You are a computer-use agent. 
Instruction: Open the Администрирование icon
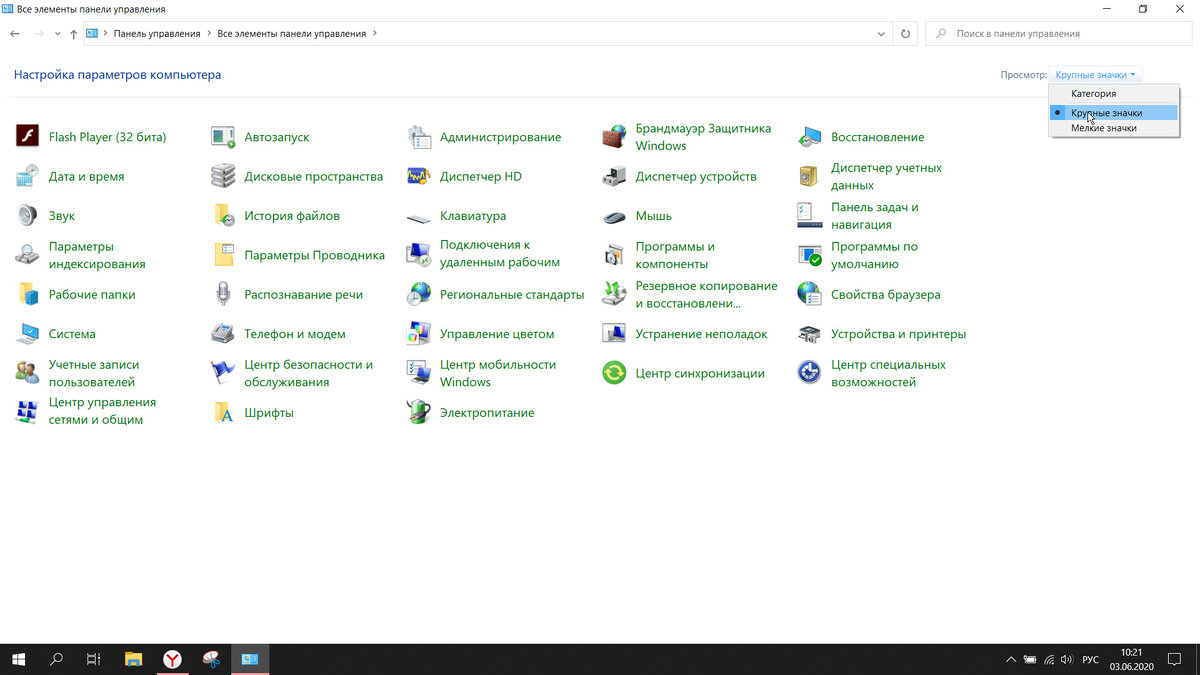pos(419,137)
